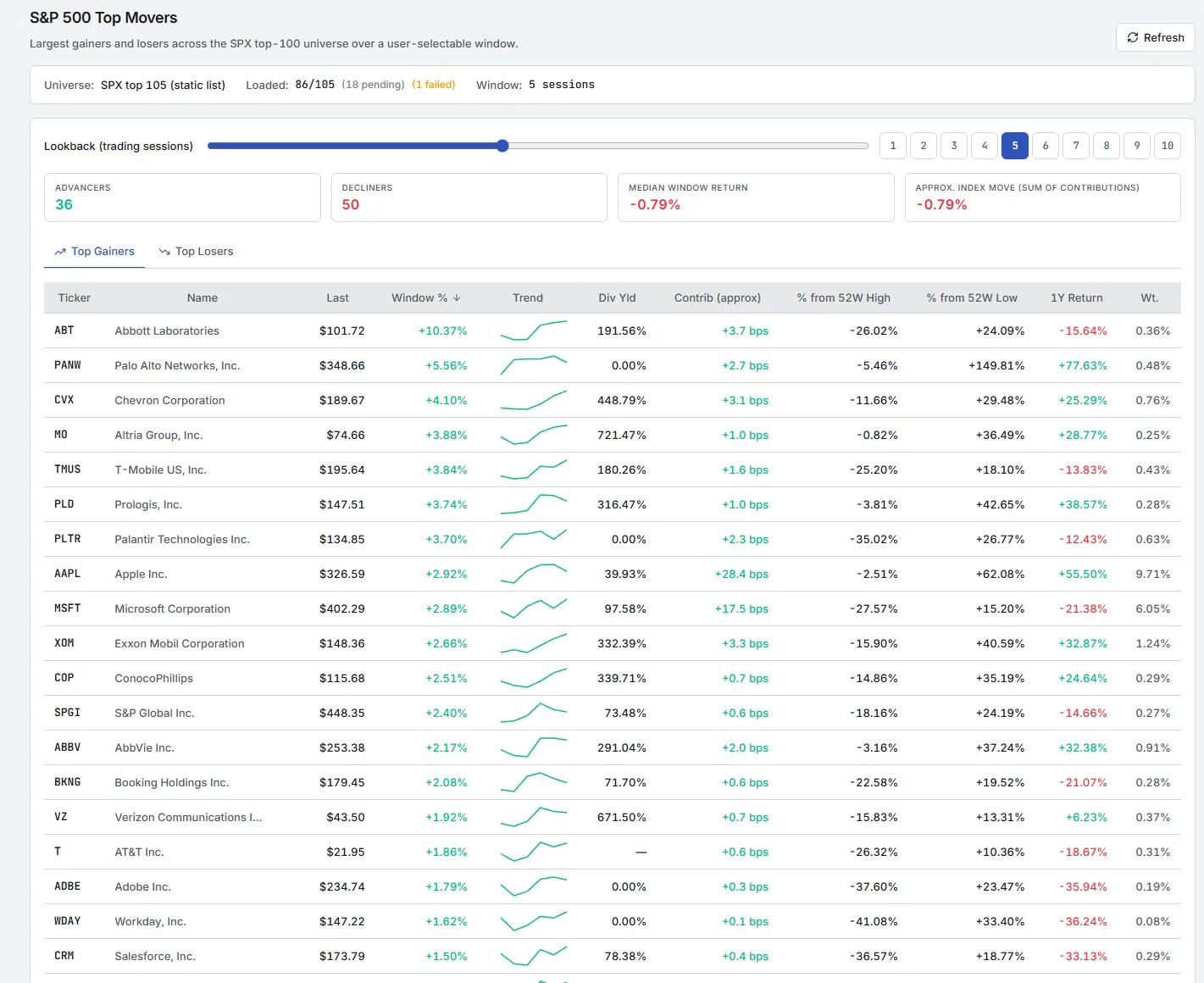This screenshot has height=983, width=1204.
Task: Click Booking Holdings 1Y return -21.07%
Action: point(1083,782)
